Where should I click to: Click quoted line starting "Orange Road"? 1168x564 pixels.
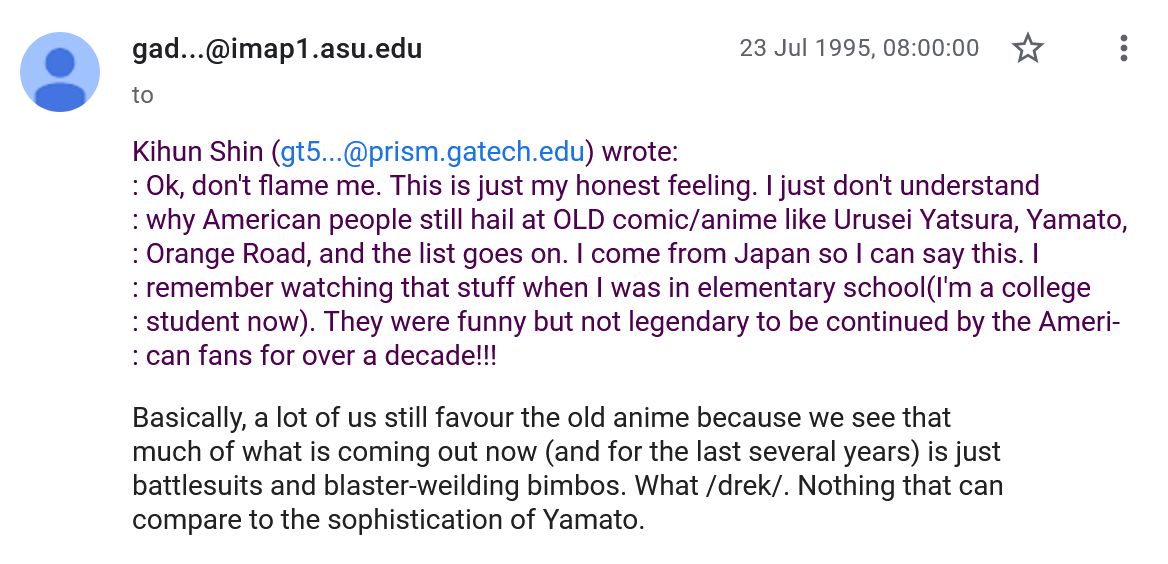click(x=585, y=254)
